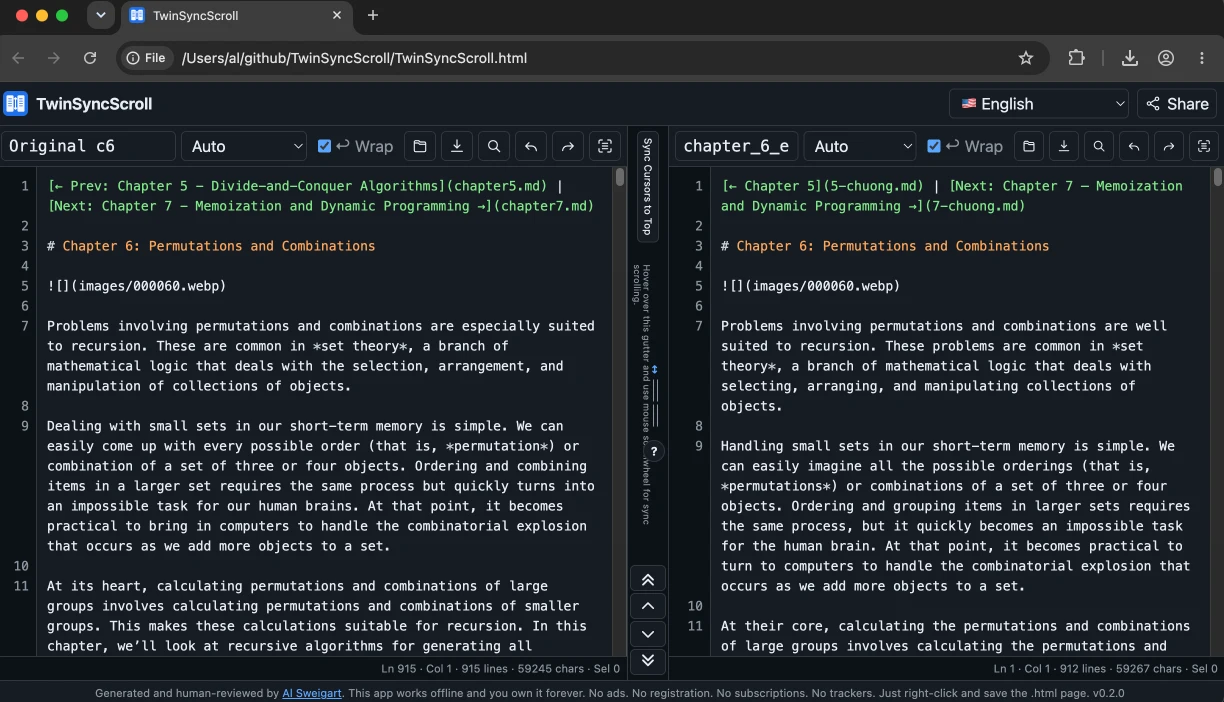Open Chrome three-dot menu
Screen dimensions: 1224x702
[x=1202, y=58]
